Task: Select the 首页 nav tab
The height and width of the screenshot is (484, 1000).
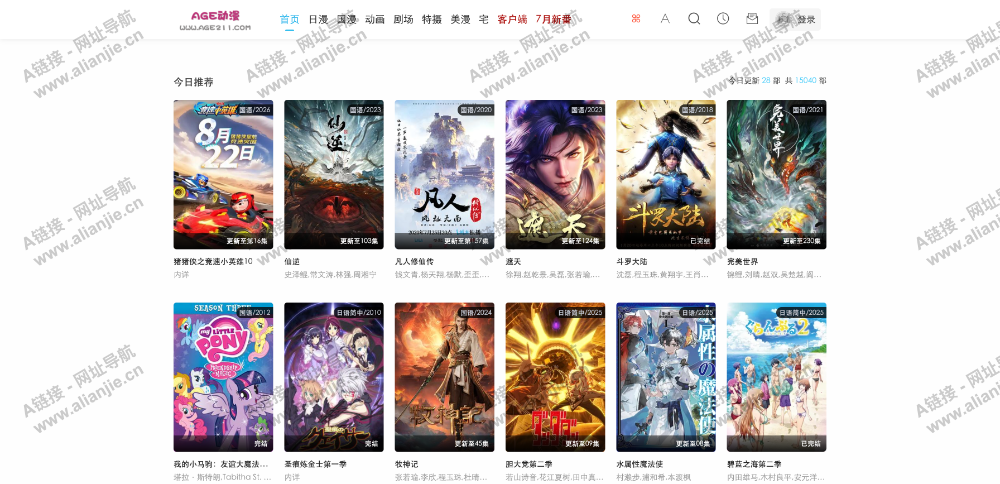Action: [290, 19]
